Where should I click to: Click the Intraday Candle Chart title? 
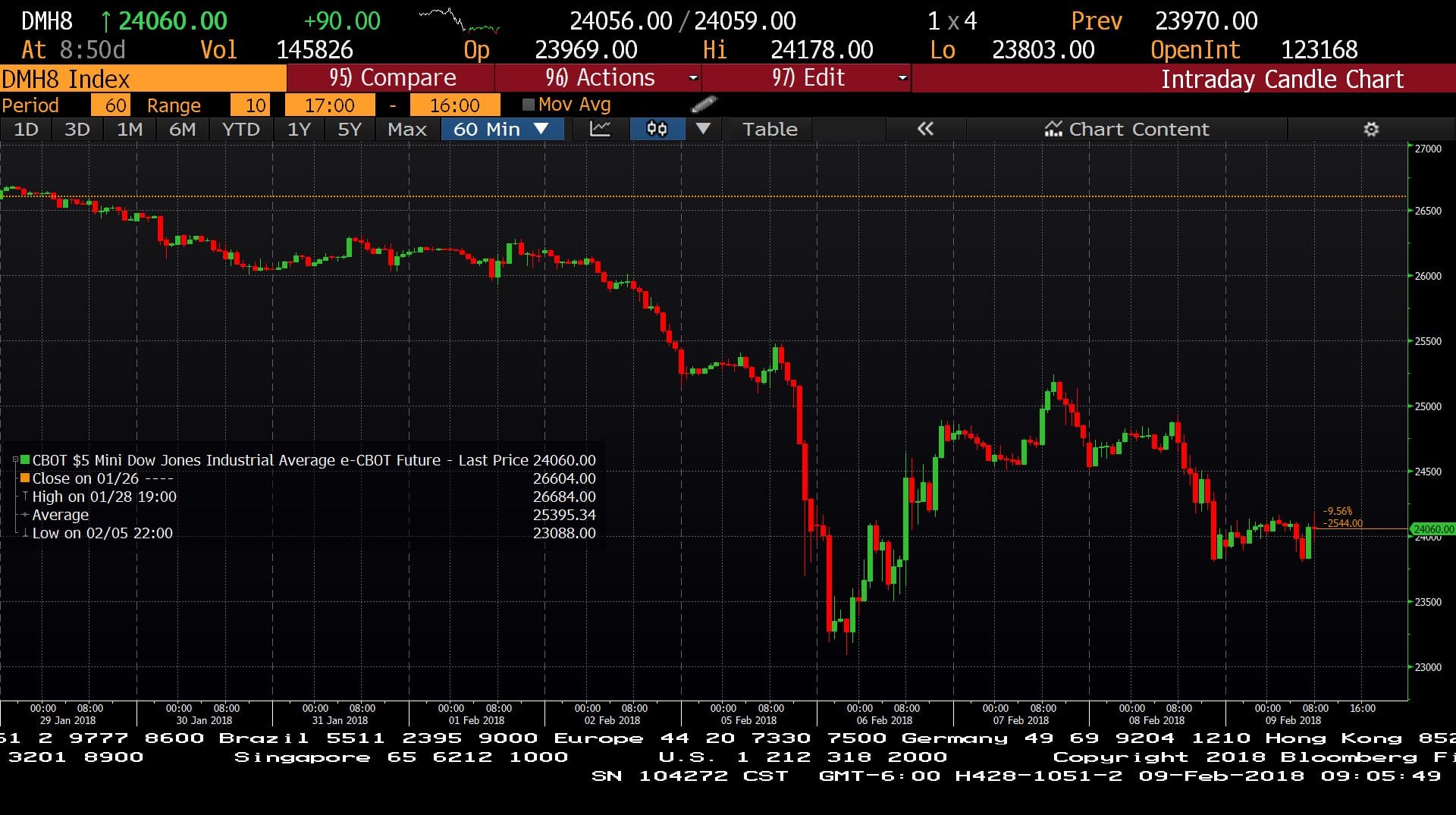click(1282, 79)
